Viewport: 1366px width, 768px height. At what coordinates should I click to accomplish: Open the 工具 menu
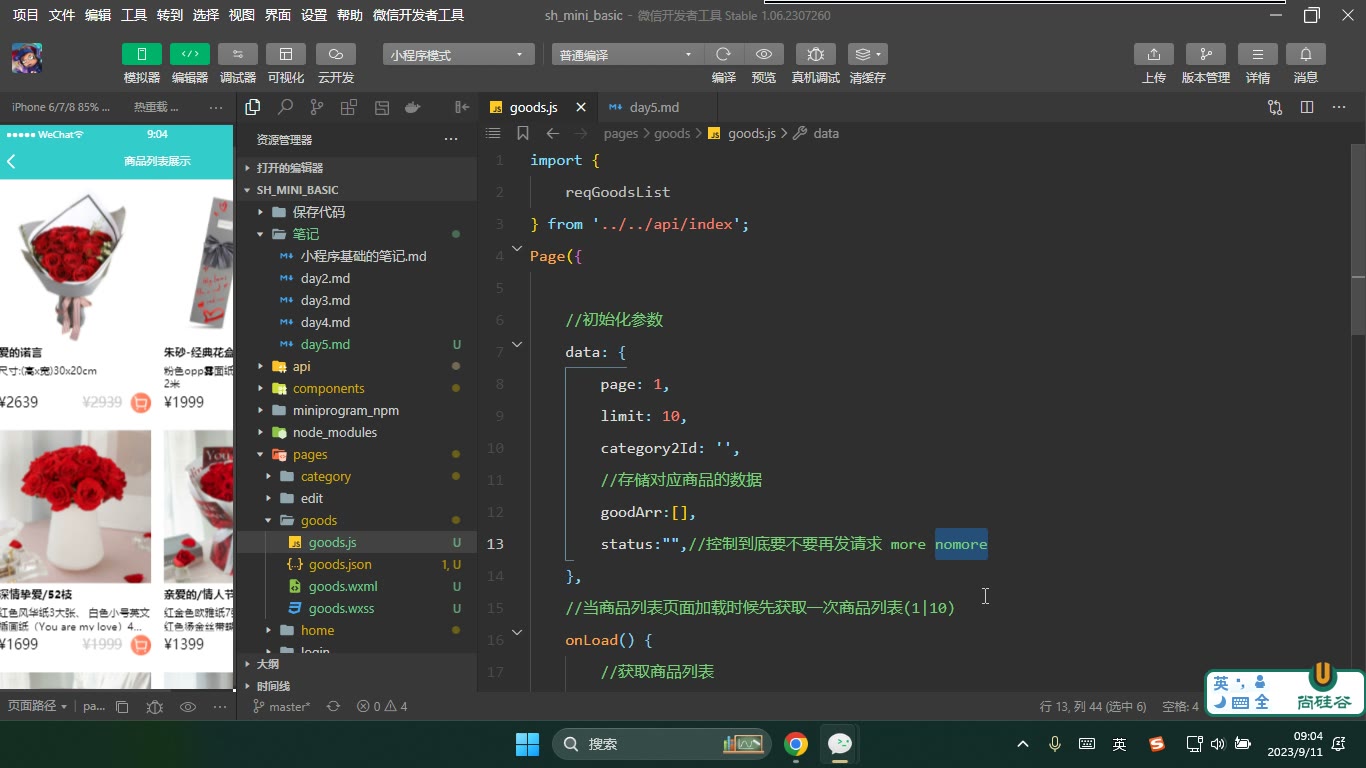[133, 15]
